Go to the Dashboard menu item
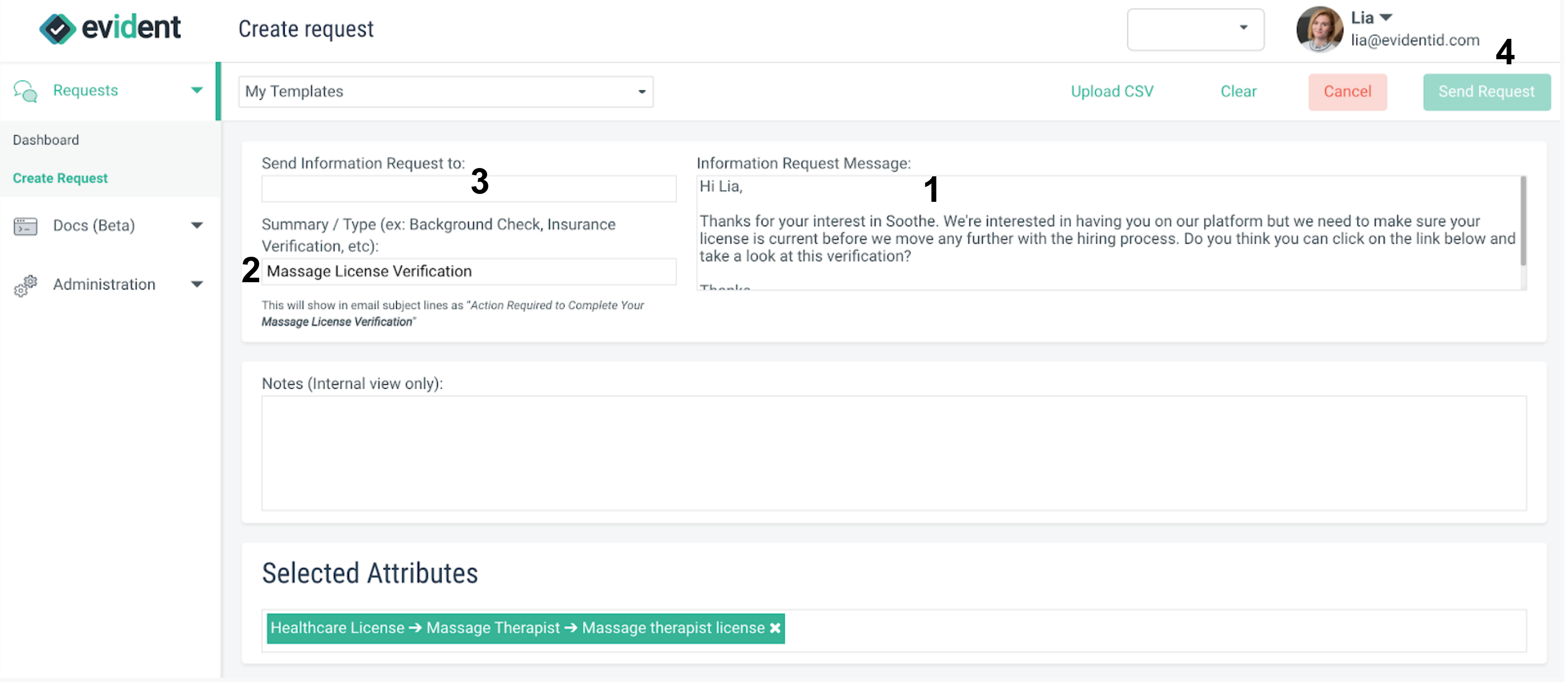Viewport: 1568px width, 682px height. pos(46,140)
